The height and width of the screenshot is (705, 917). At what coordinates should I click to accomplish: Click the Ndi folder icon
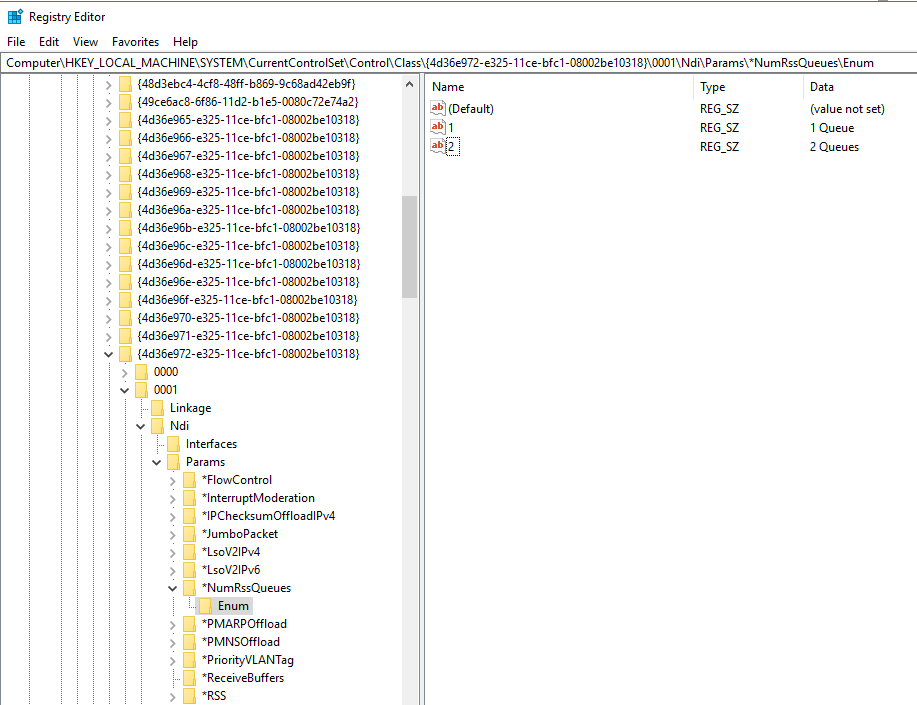click(x=157, y=426)
